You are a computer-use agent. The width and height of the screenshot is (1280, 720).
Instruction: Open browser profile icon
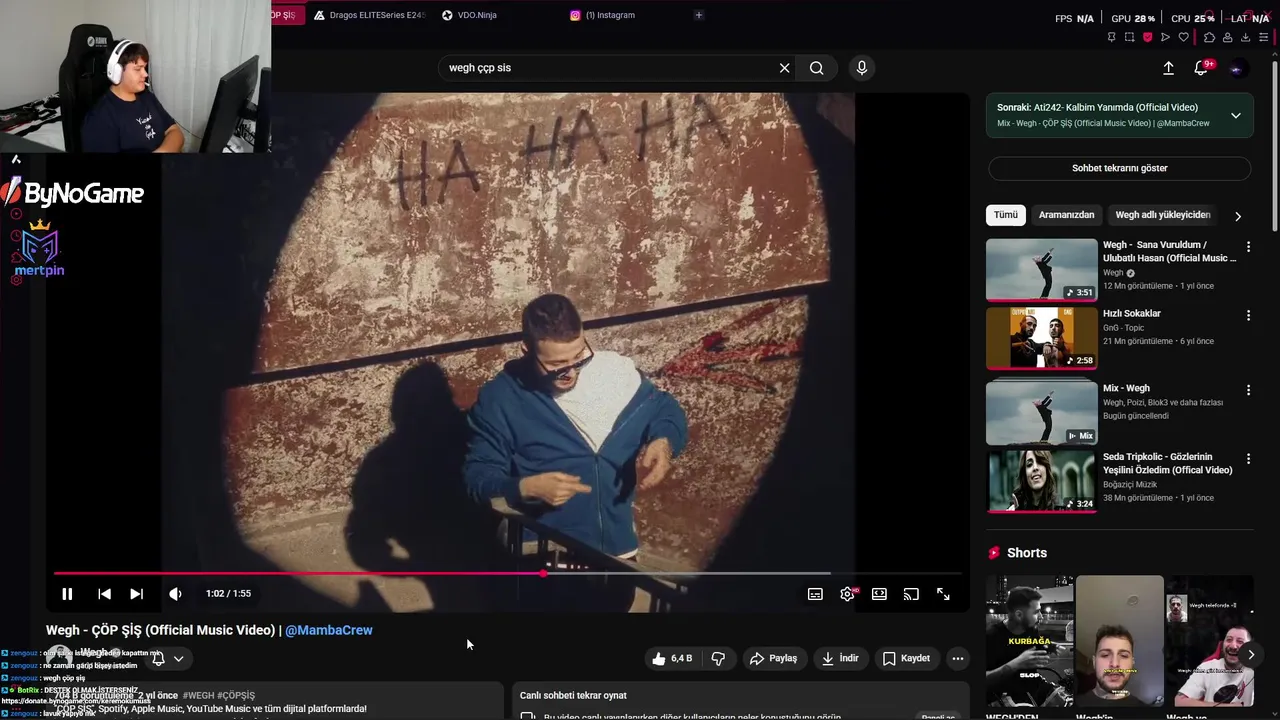pyautogui.click(x=1227, y=37)
